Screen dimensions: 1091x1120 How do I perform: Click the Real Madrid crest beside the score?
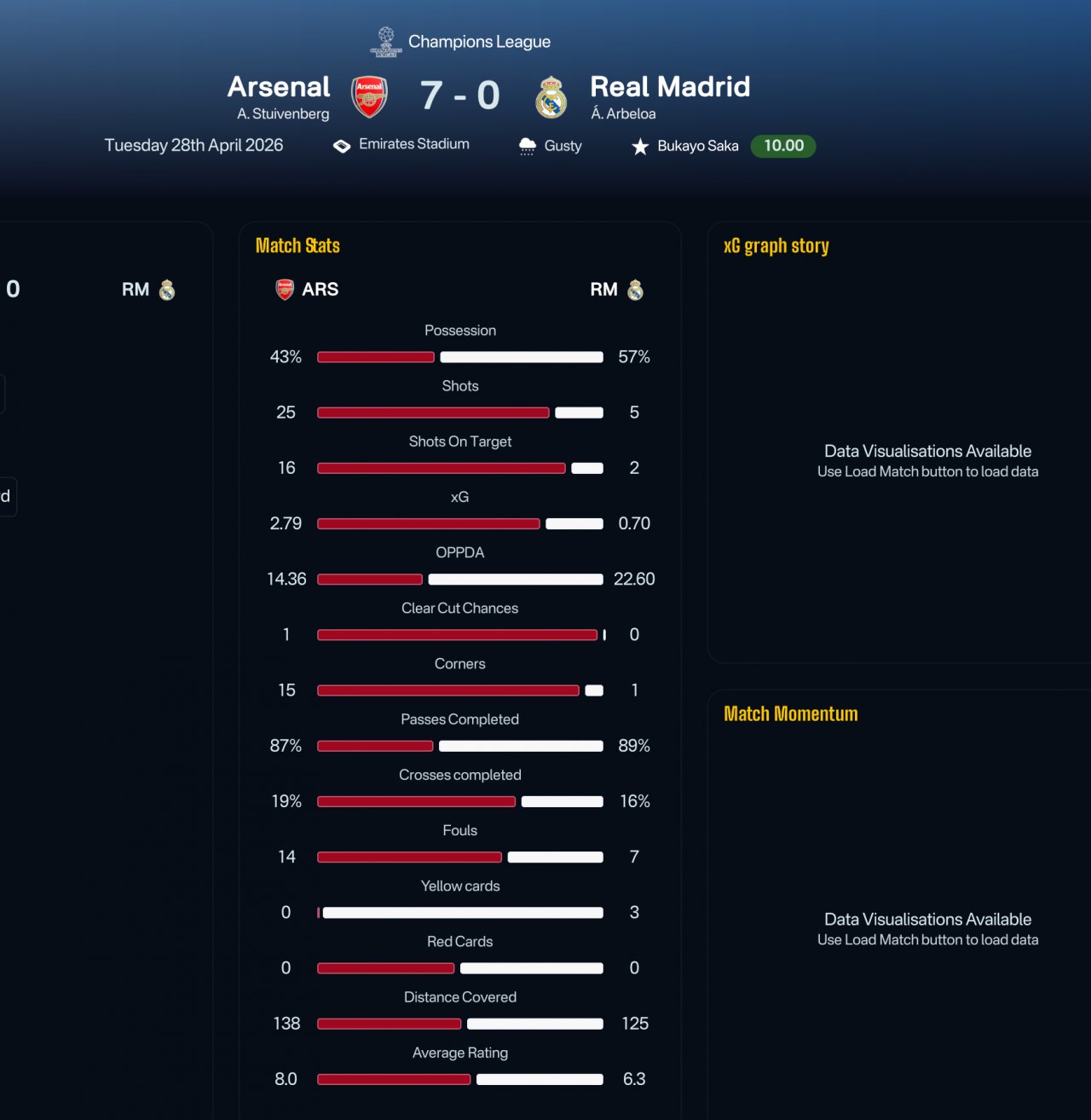551,96
